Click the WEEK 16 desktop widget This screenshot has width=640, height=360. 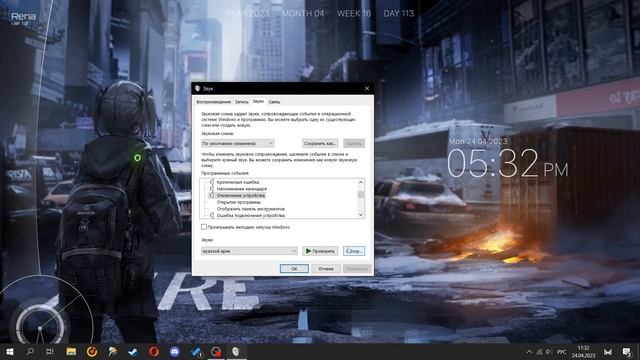[x=354, y=13]
